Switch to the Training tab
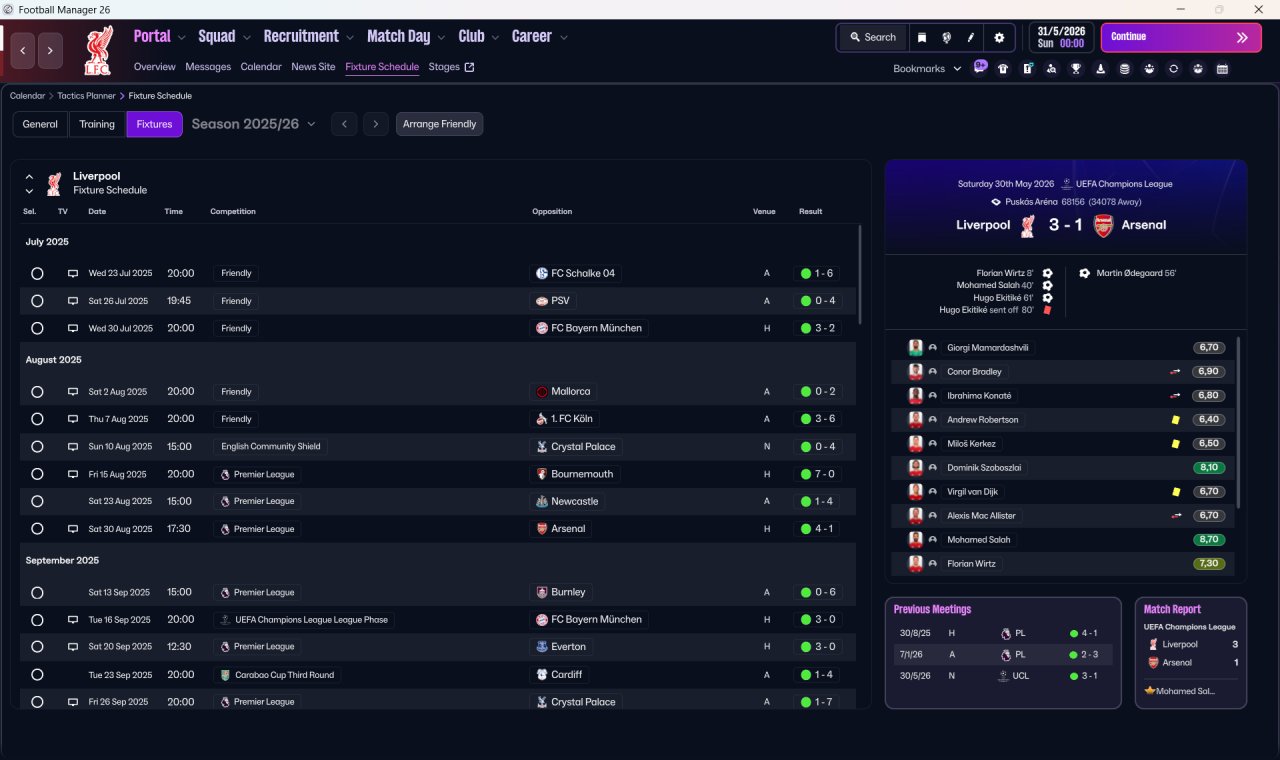This screenshot has width=1280, height=760. click(97, 124)
